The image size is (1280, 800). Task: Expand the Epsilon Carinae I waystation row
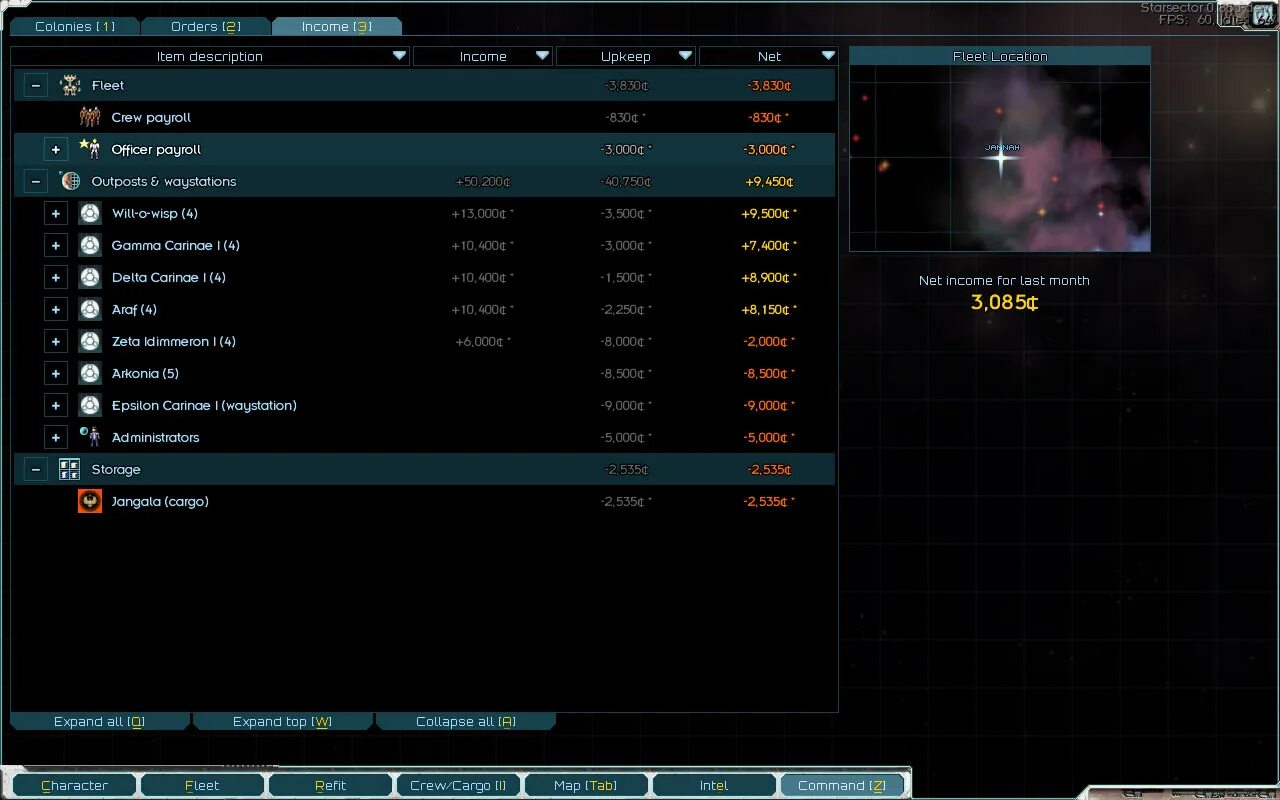[56, 405]
